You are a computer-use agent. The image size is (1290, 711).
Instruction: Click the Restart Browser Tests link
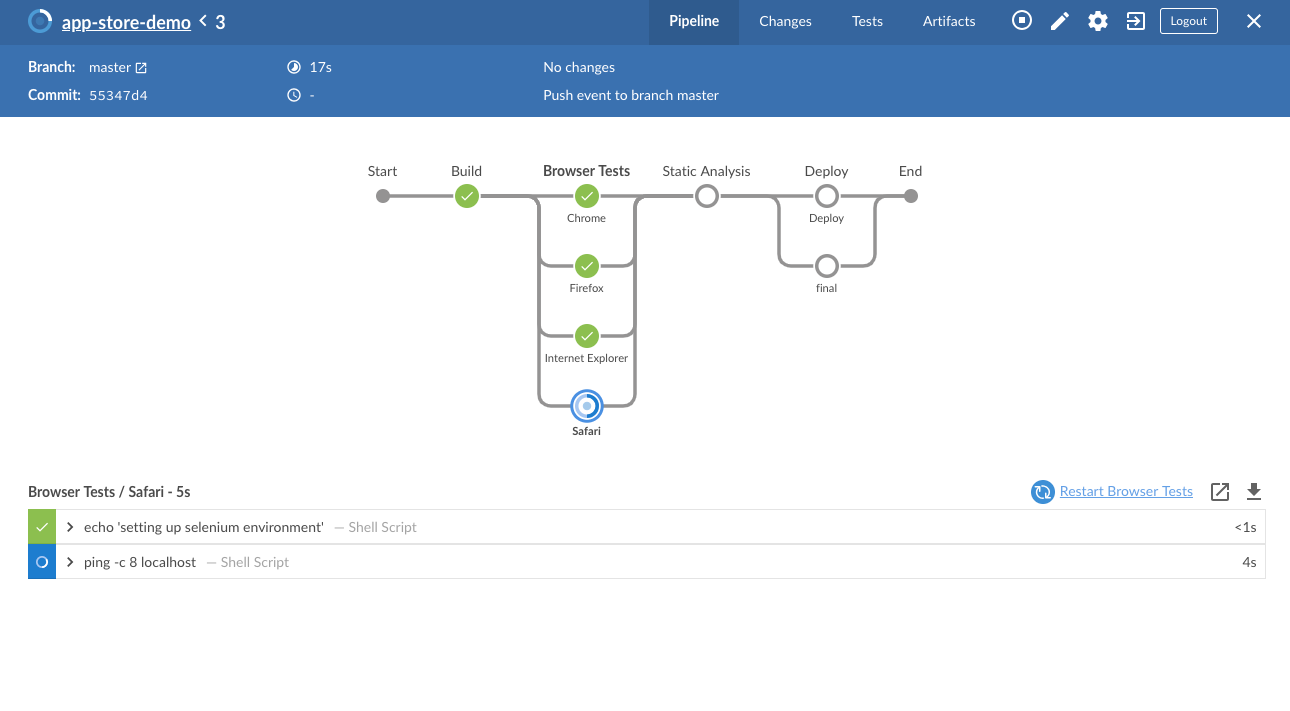tap(1126, 491)
